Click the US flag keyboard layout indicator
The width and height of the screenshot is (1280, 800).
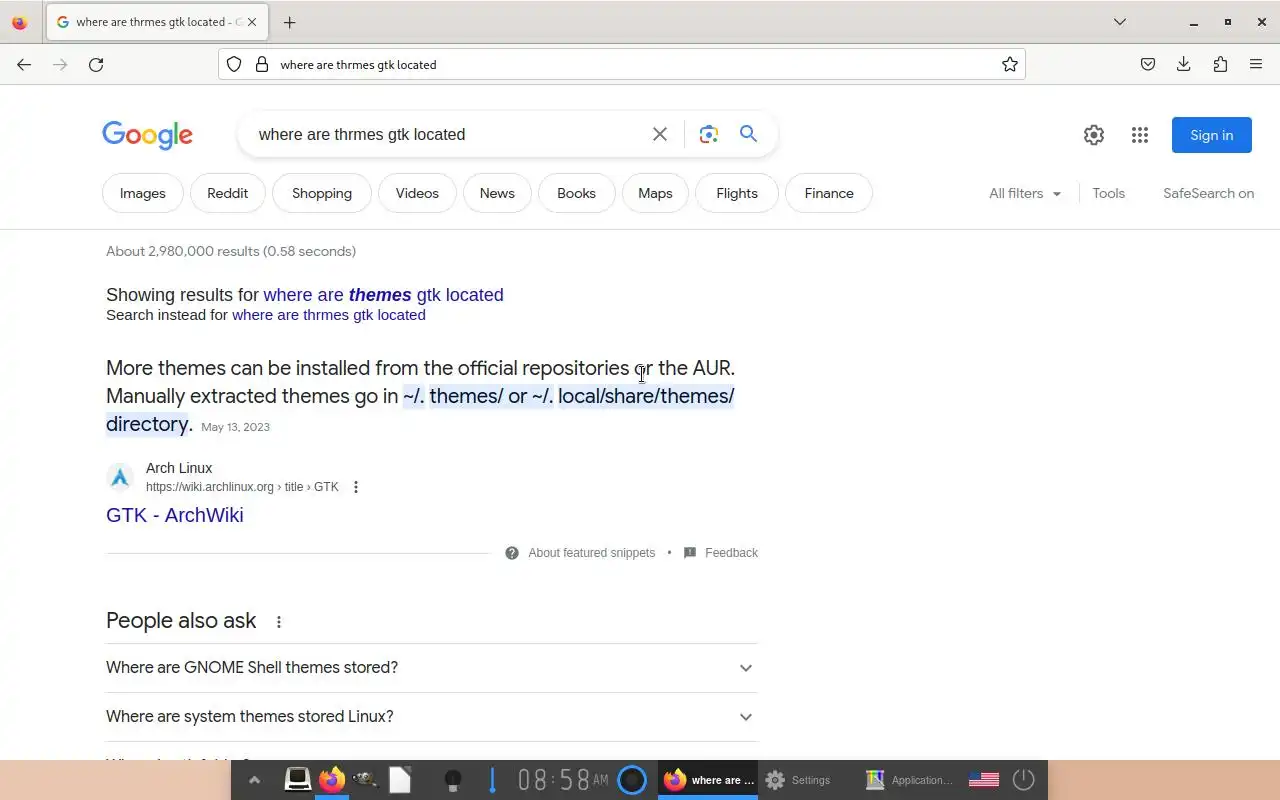point(984,779)
